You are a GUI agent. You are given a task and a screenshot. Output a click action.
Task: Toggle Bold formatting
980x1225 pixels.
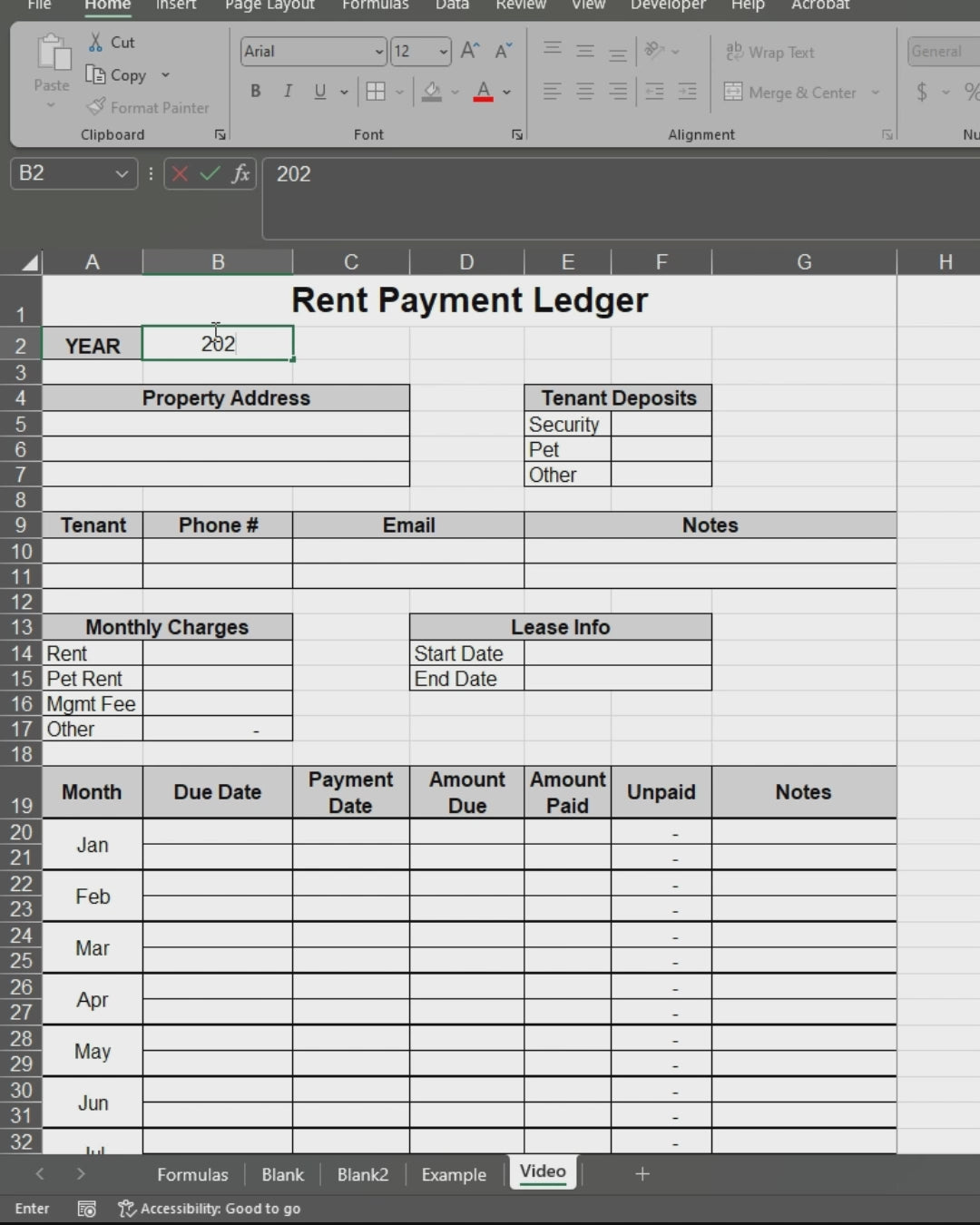[256, 92]
